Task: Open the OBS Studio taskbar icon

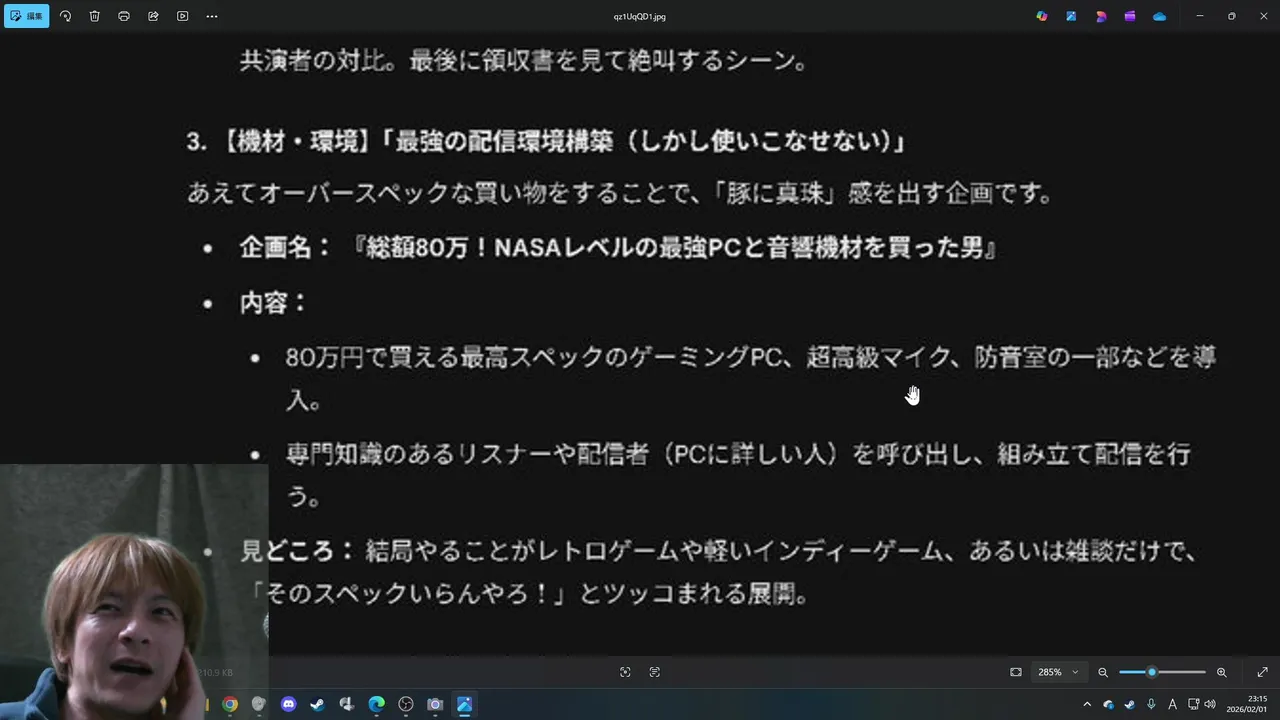Action: coord(405,704)
